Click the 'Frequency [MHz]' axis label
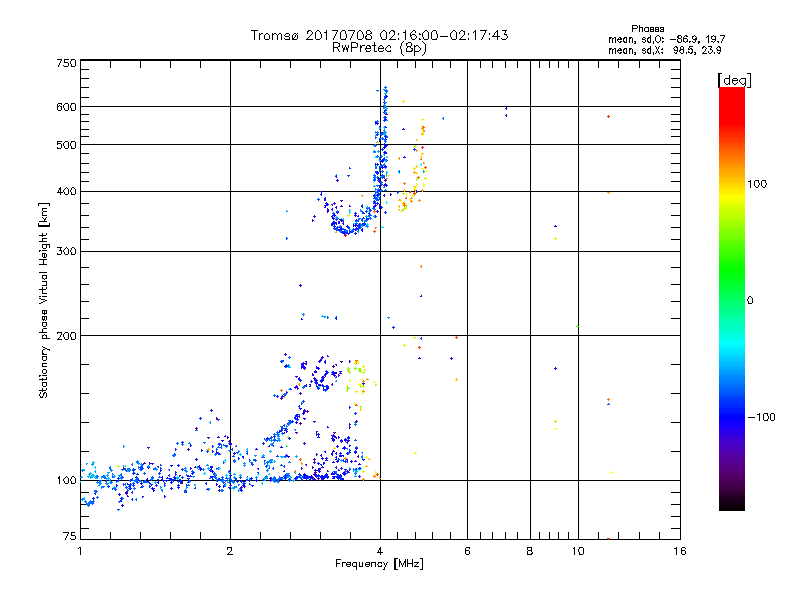Image resolution: width=800 pixels, height=600 pixels. (x=379, y=564)
